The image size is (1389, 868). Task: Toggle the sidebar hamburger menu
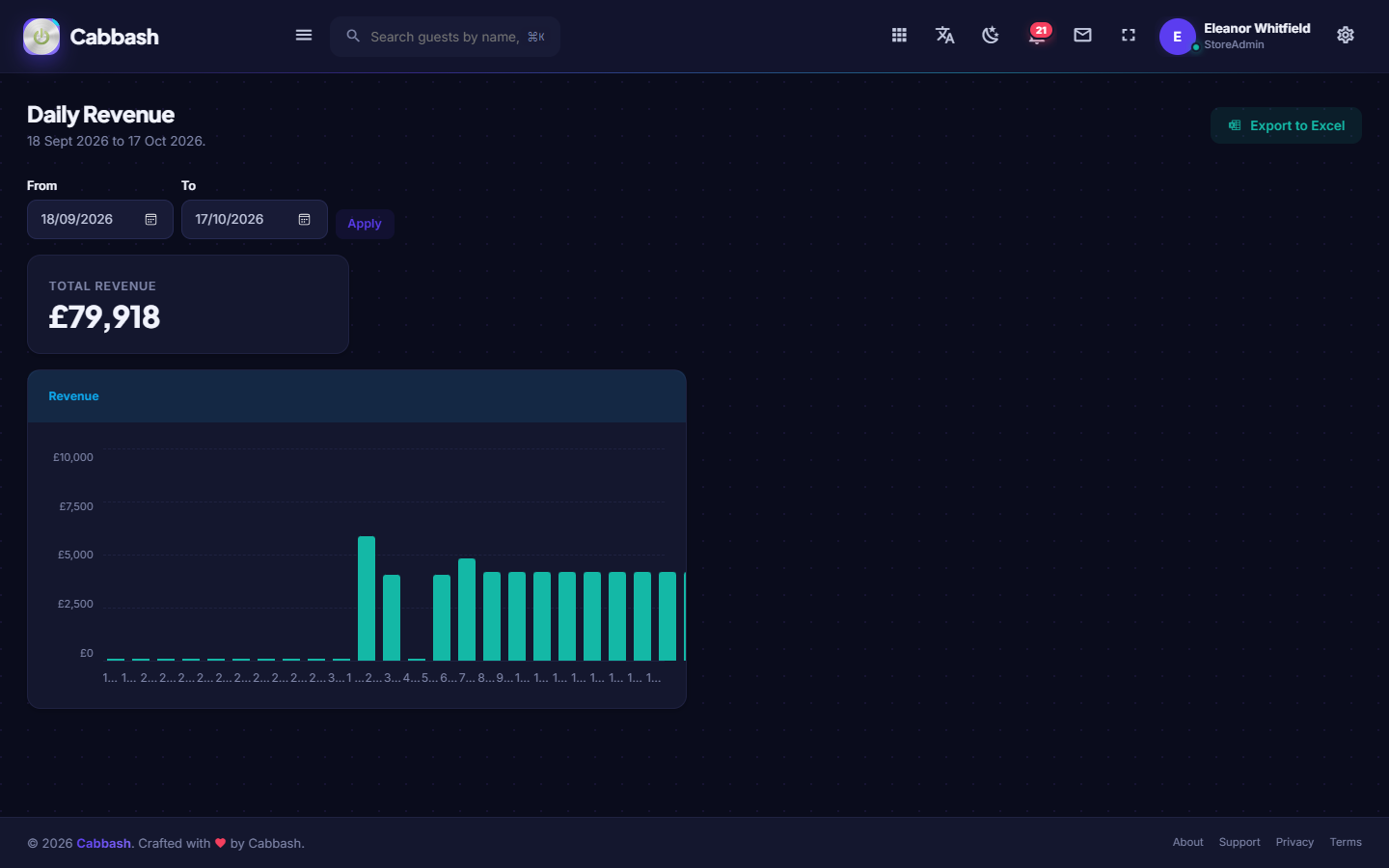tap(304, 36)
